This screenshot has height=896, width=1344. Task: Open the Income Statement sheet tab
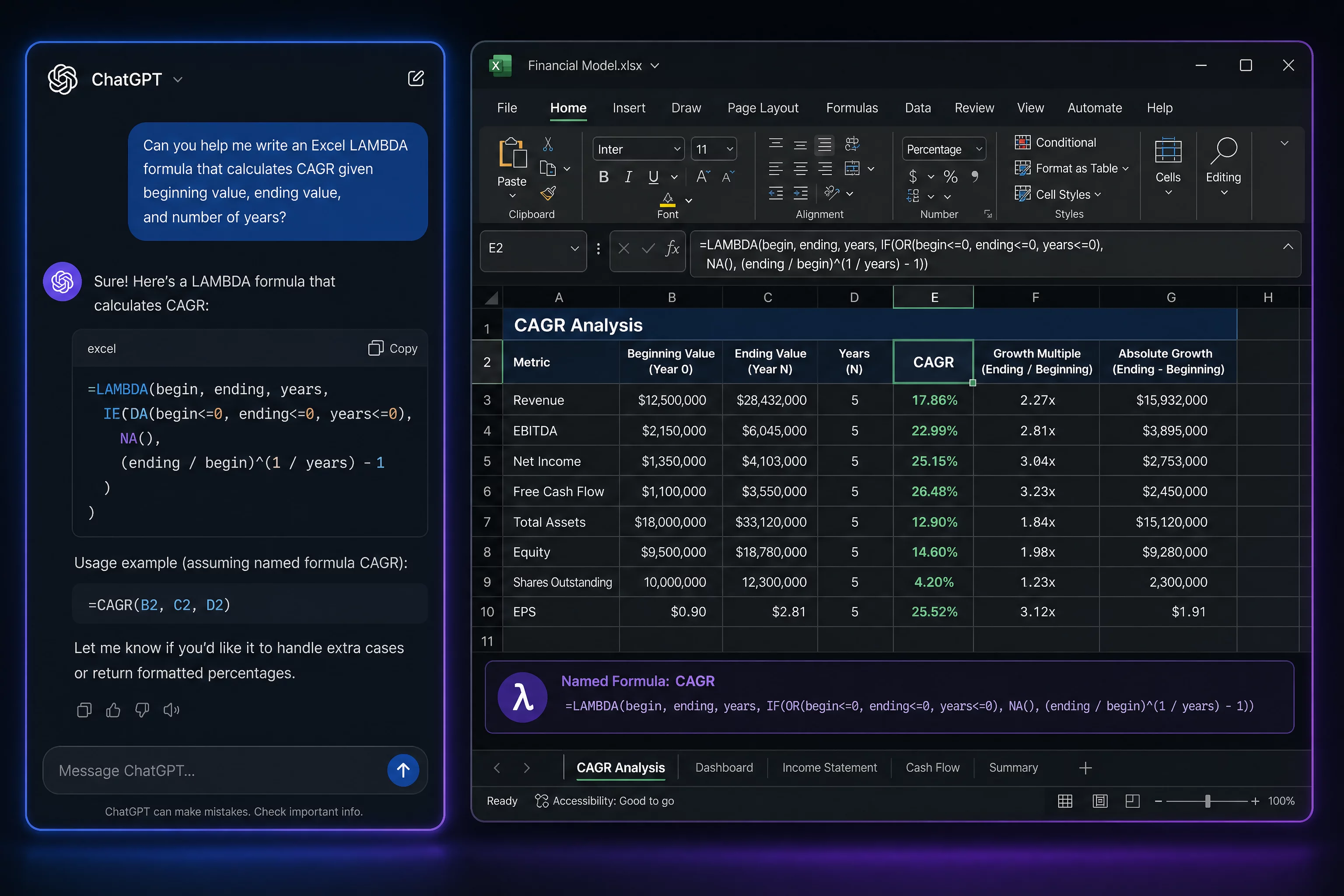(x=829, y=767)
